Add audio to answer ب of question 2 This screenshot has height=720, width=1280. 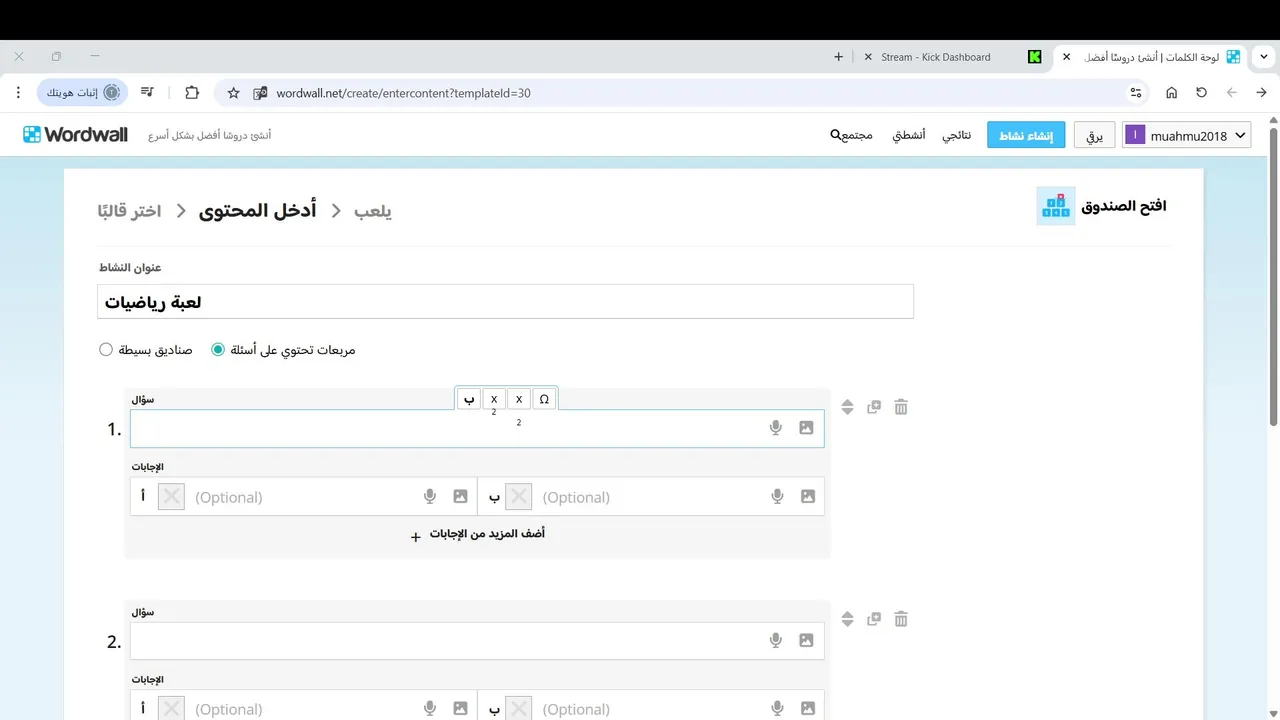[777, 708]
